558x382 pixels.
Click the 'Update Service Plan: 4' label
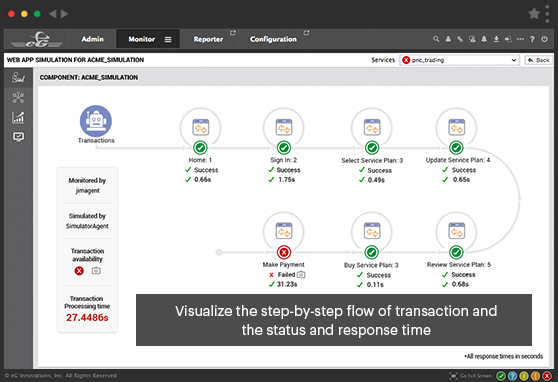pyautogui.click(x=458, y=160)
